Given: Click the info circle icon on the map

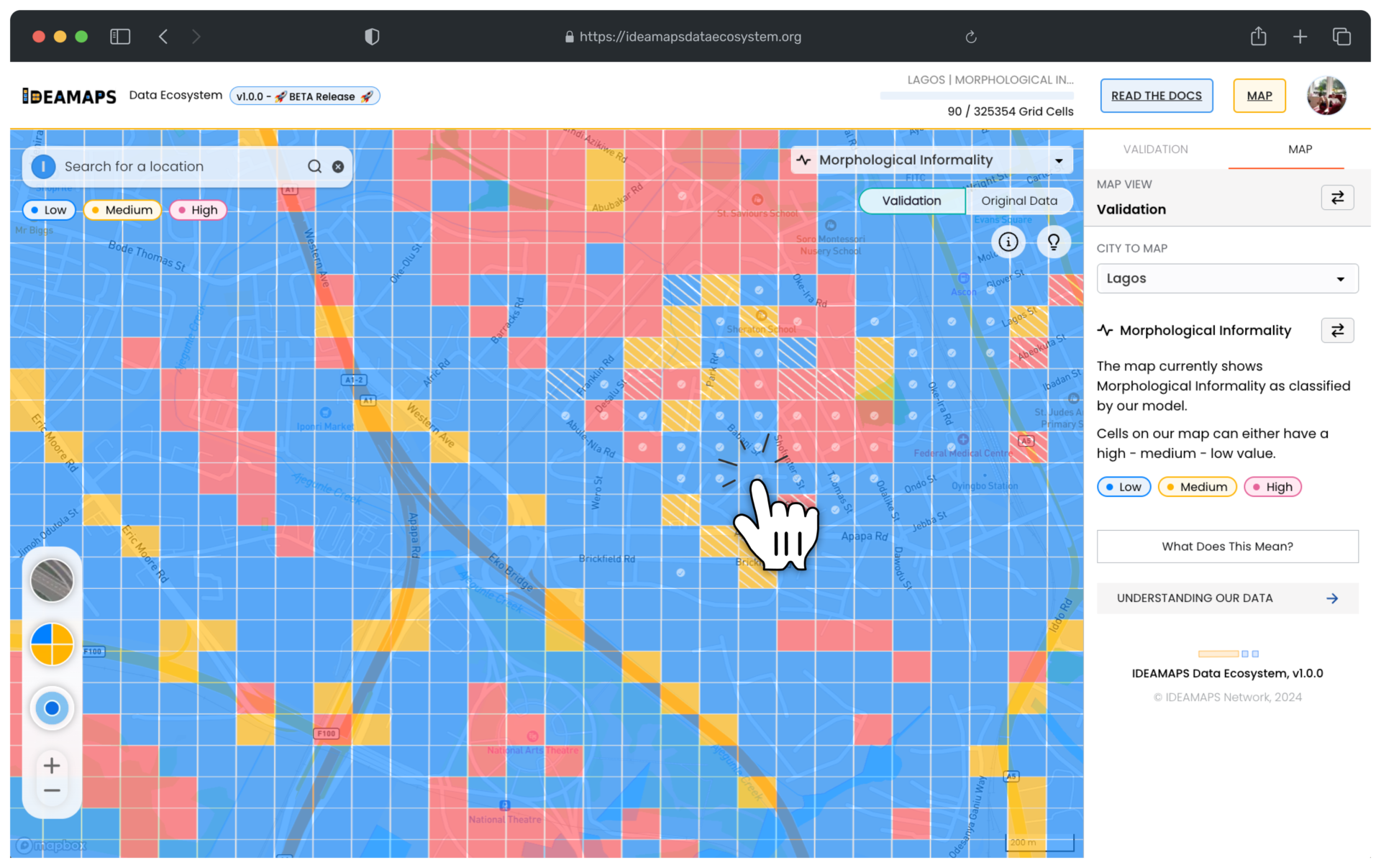Looking at the screenshot, I should tap(1008, 241).
